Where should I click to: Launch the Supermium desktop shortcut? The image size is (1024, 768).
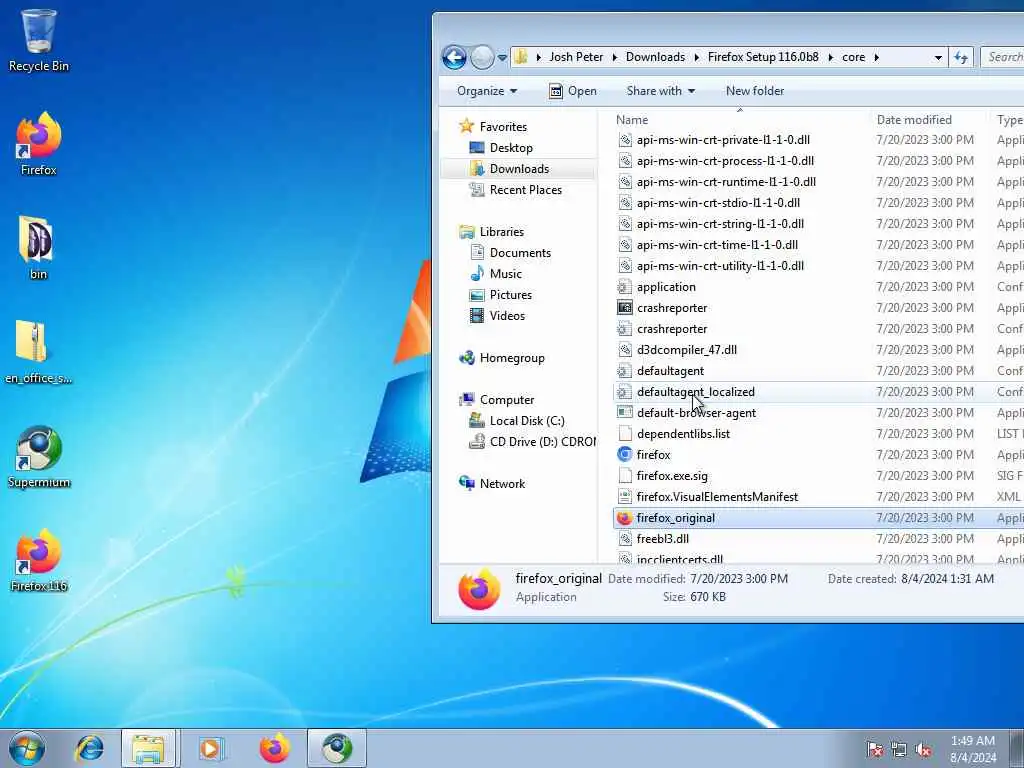pyautogui.click(x=39, y=456)
